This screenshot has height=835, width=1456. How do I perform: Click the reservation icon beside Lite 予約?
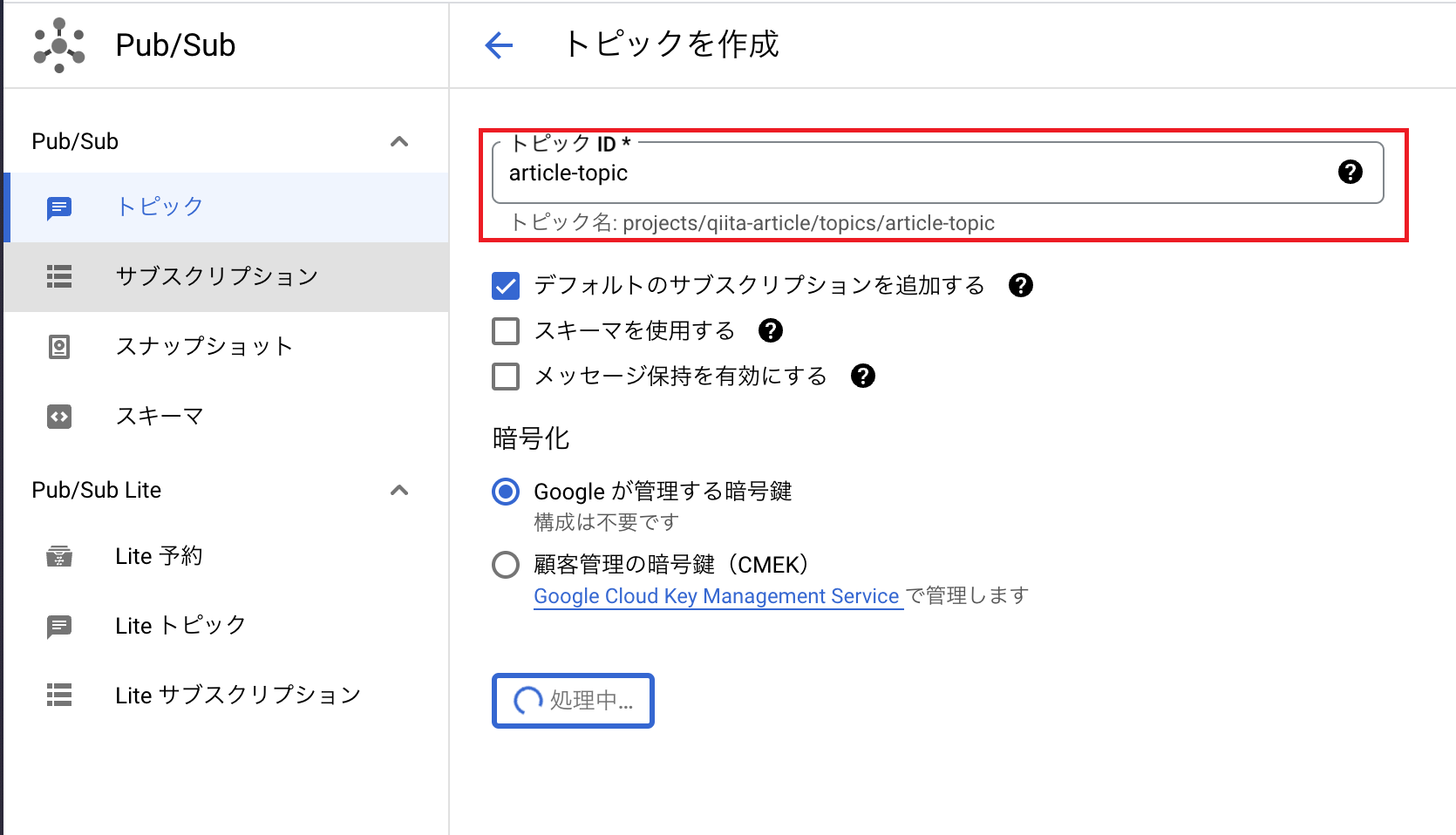58,556
